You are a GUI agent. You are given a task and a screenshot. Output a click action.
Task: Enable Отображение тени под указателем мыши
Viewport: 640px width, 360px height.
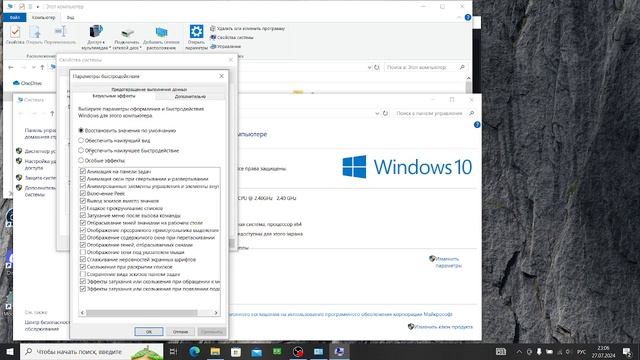coord(83,252)
